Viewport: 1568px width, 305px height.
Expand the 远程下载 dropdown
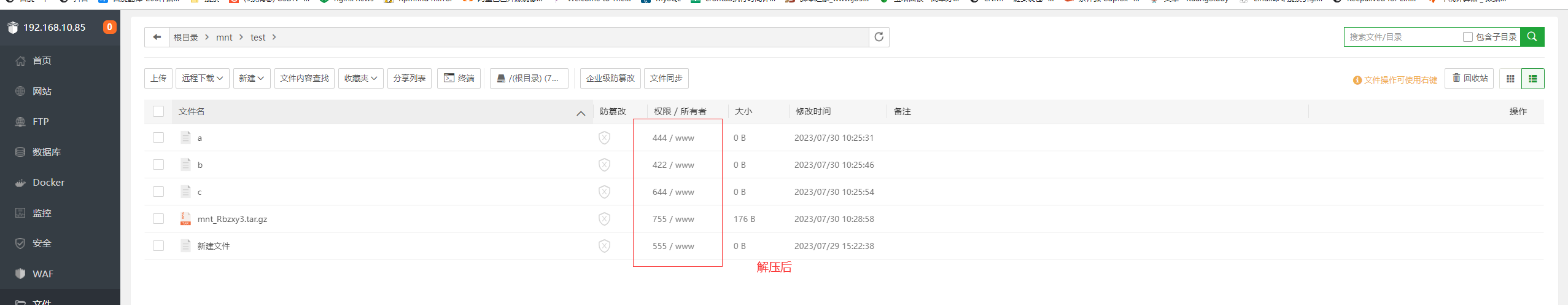[x=203, y=78]
